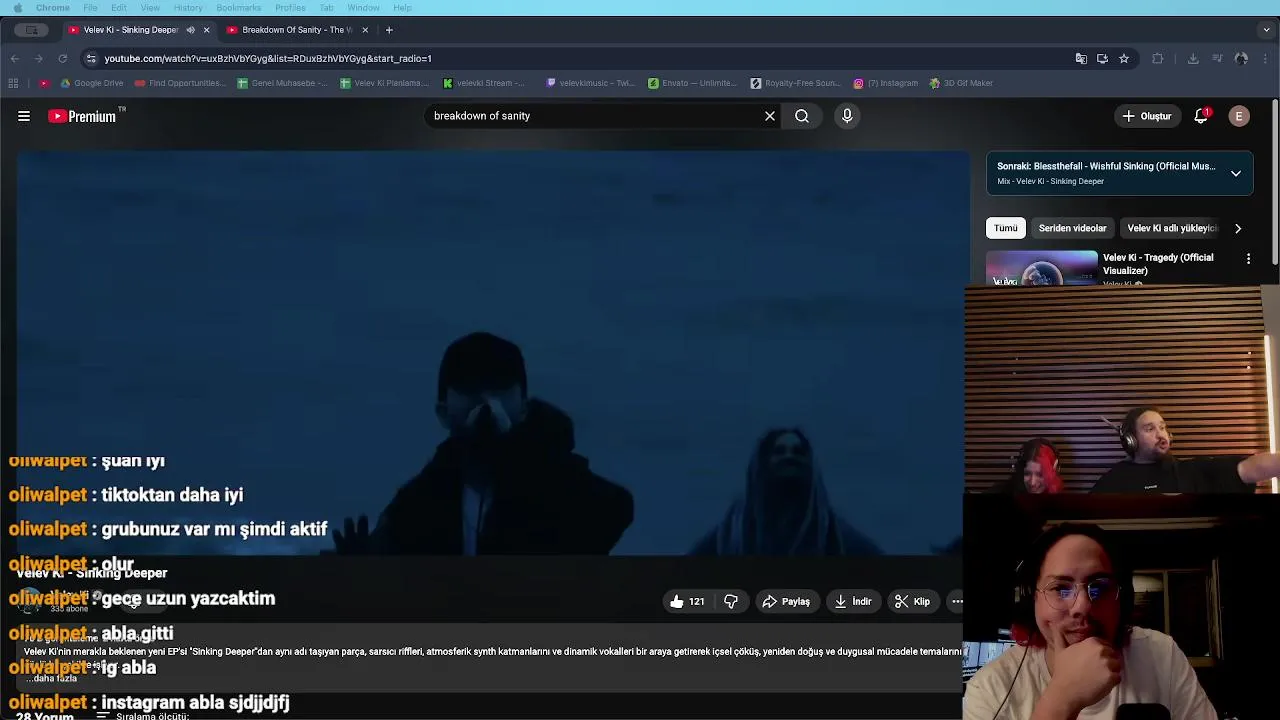Open media controls icon in toolbar
Image resolution: width=1280 pixels, height=720 pixels.
(x=1217, y=59)
